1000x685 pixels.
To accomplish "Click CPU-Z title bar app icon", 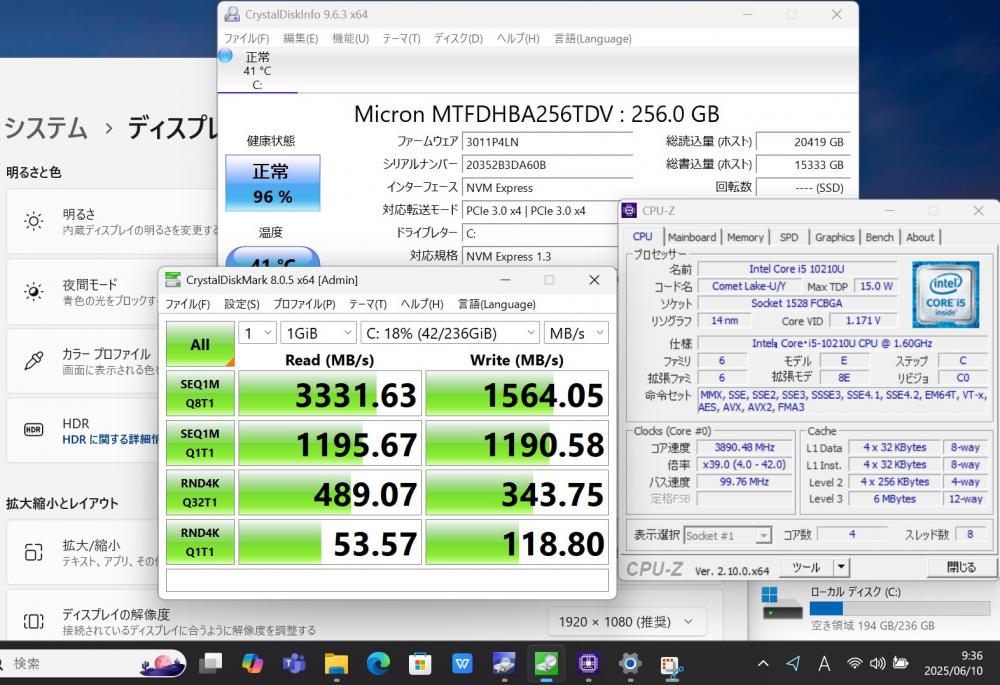I will 629,210.
